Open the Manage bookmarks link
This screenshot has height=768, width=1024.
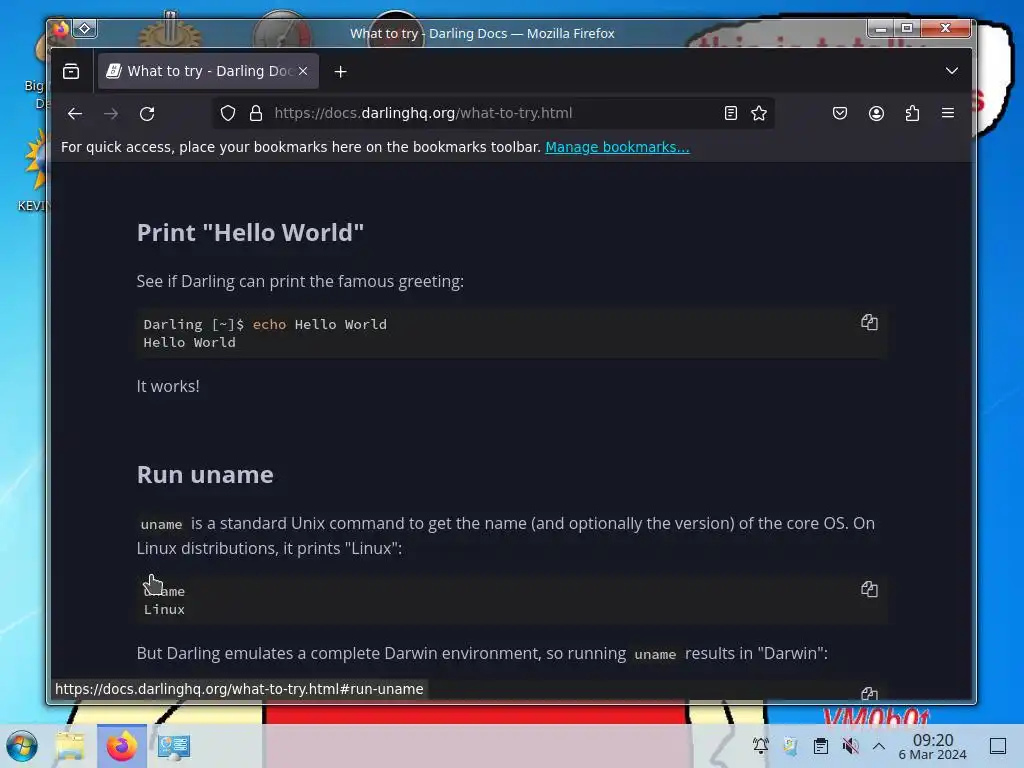[x=617, y=147]
